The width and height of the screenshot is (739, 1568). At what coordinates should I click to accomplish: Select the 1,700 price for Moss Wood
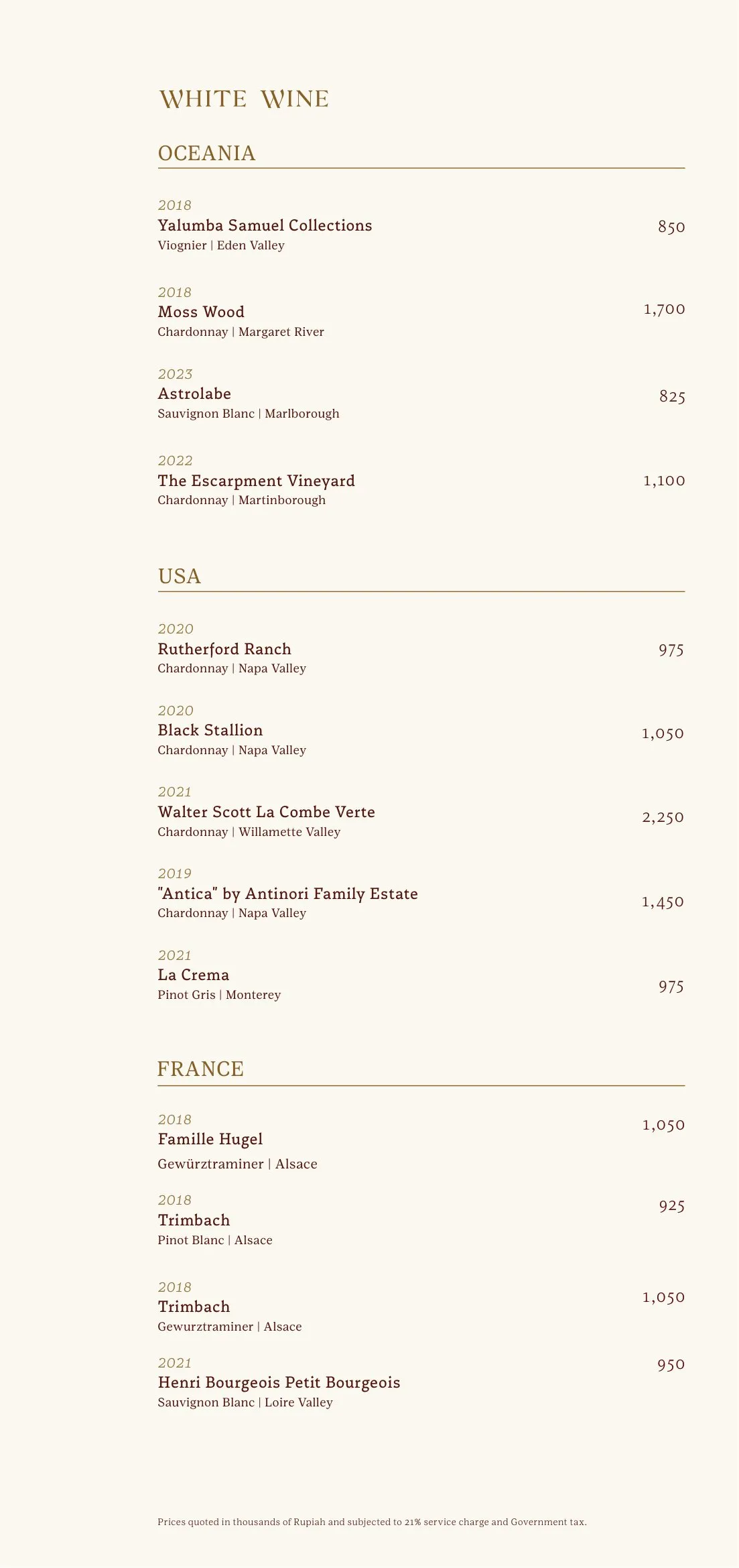[664, 309]
